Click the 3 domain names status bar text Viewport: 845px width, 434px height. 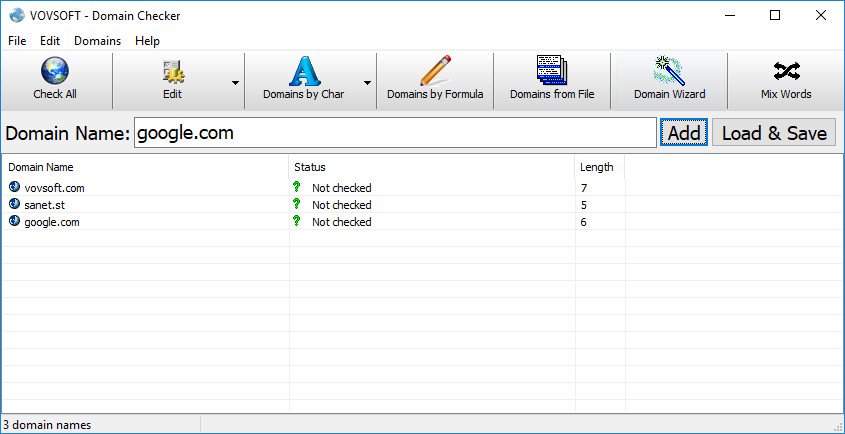coord(47,425)
